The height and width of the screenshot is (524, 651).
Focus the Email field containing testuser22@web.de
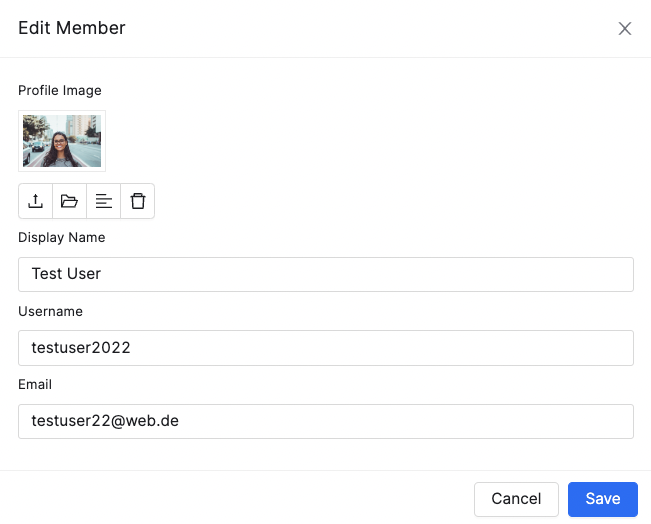(326, 421)
